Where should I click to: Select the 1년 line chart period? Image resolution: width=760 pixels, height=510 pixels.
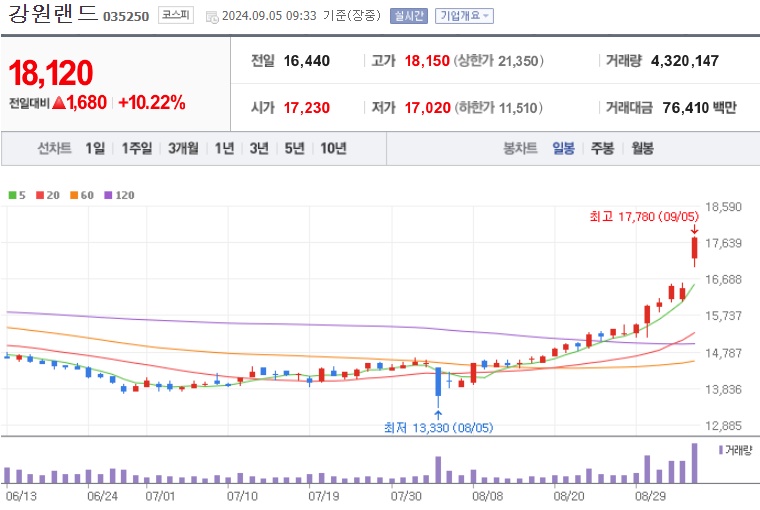[224, 148]
